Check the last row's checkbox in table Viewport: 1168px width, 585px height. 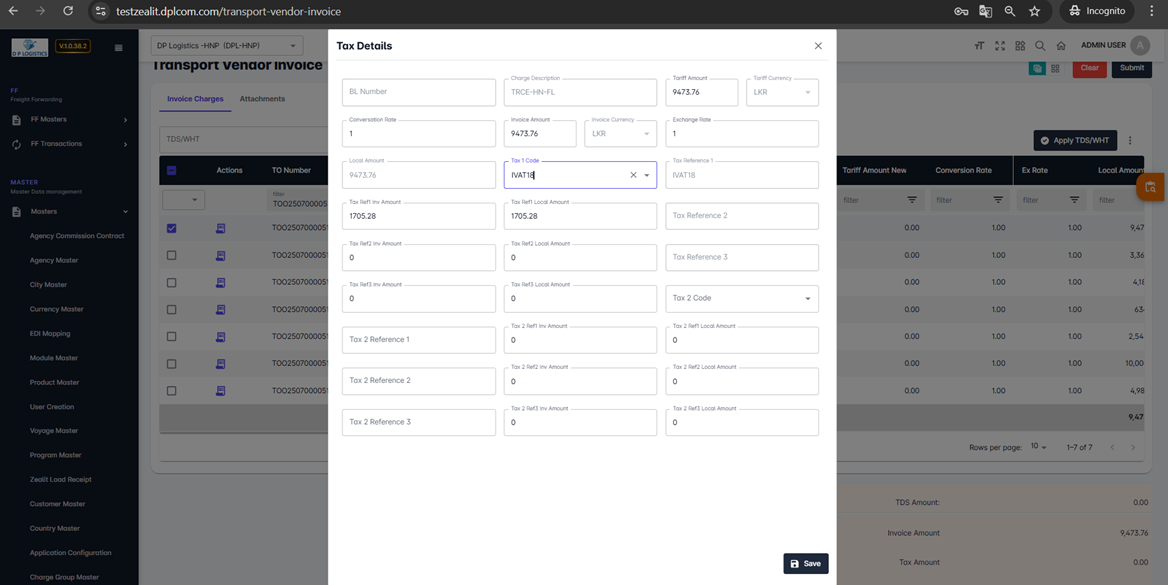click(171, 391)
